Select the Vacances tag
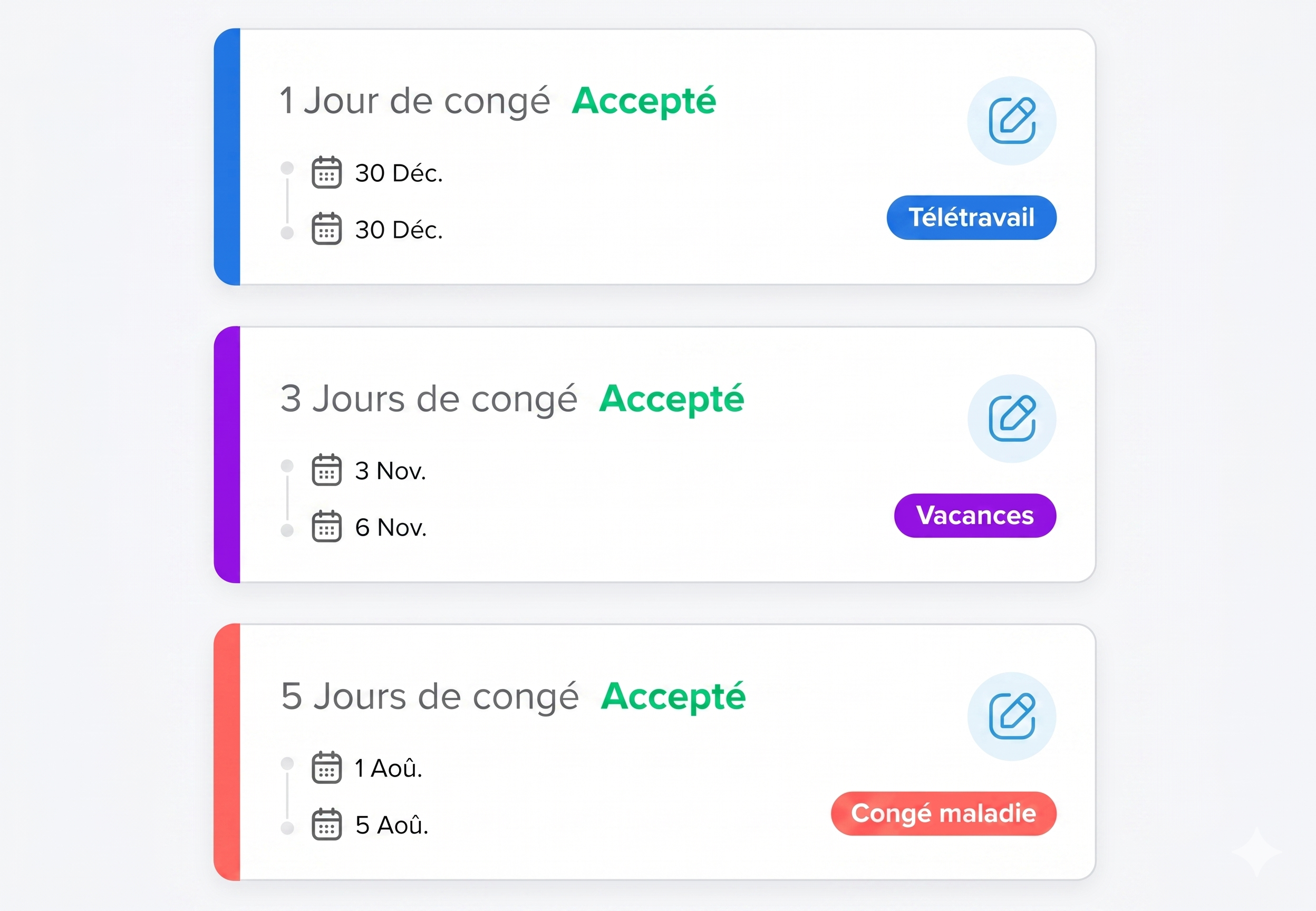The height and width of the screenshot is (911, 1316). tap(975, 516)
